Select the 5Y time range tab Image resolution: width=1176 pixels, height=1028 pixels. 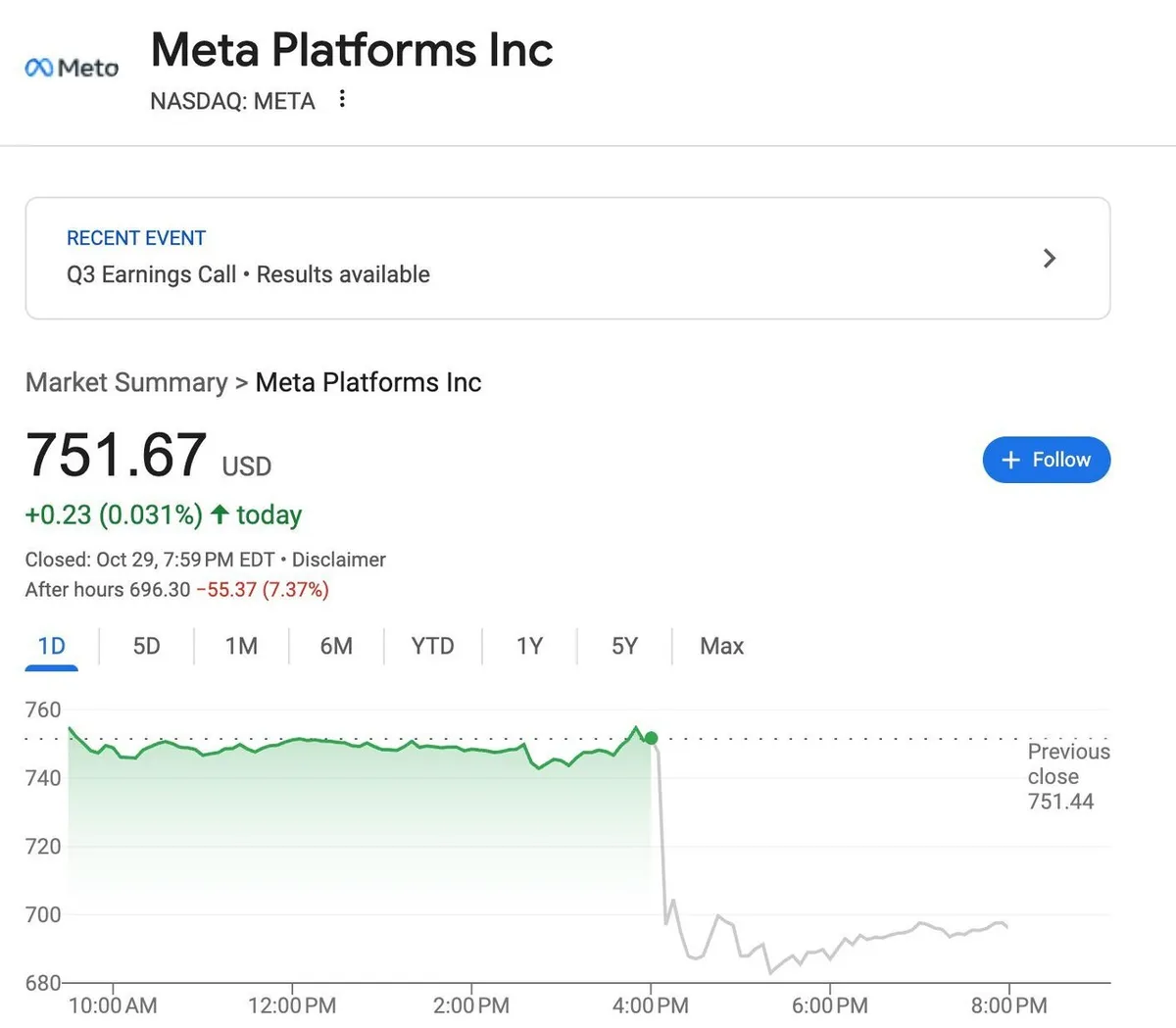[624, 646]
